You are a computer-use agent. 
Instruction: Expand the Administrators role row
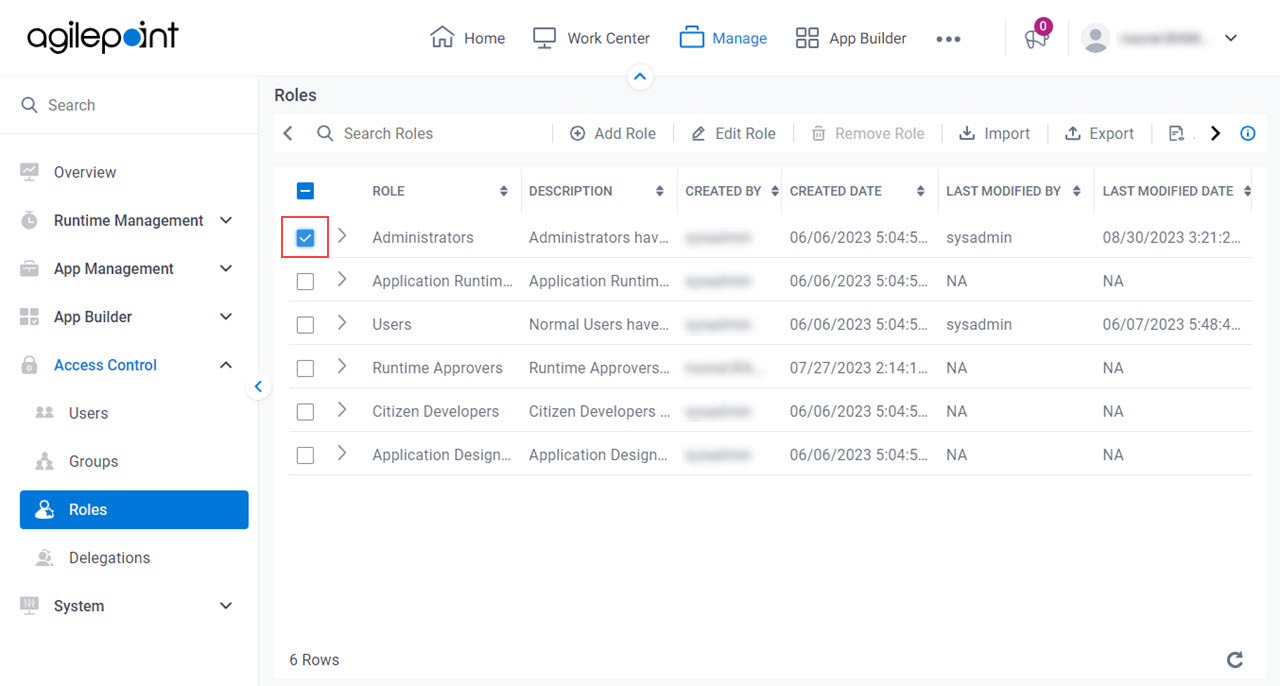pyautogui.click(x=342, y=236)
